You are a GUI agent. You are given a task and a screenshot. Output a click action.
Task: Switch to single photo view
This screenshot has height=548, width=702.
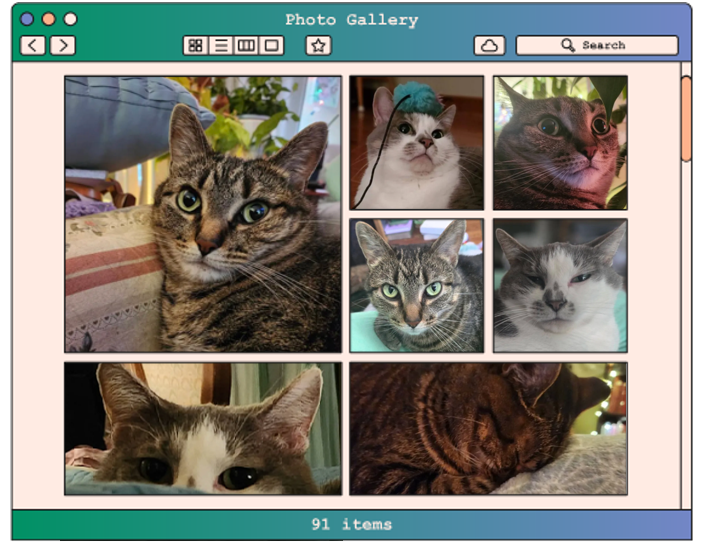271,45
